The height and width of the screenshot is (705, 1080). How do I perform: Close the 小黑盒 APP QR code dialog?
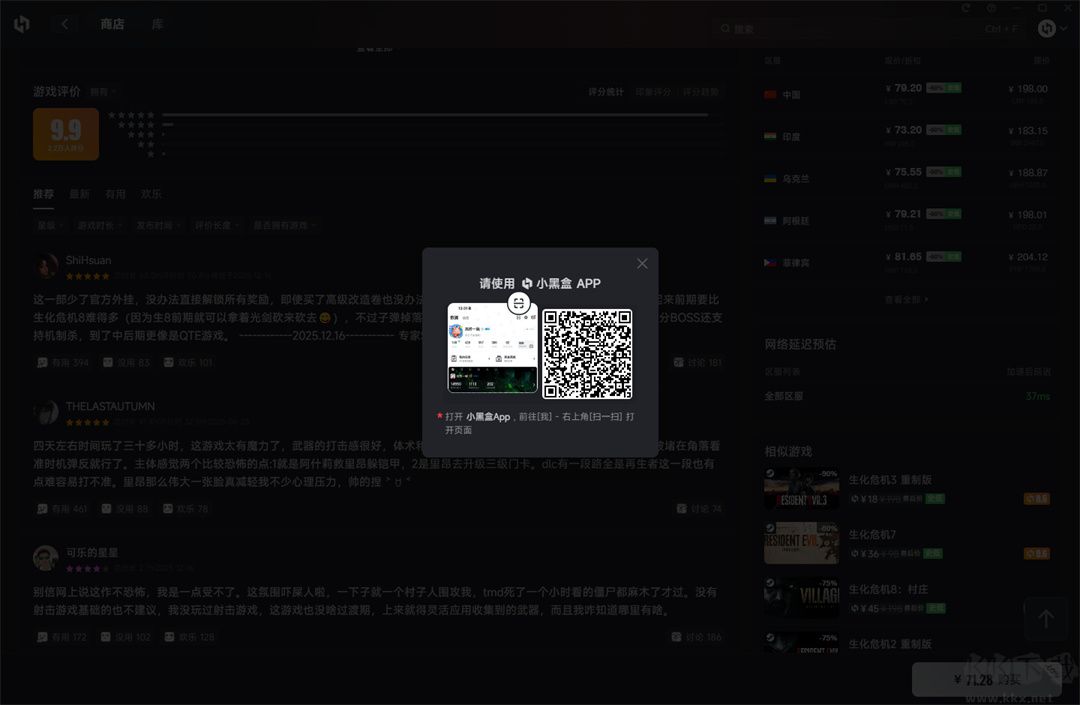point(642,264)
